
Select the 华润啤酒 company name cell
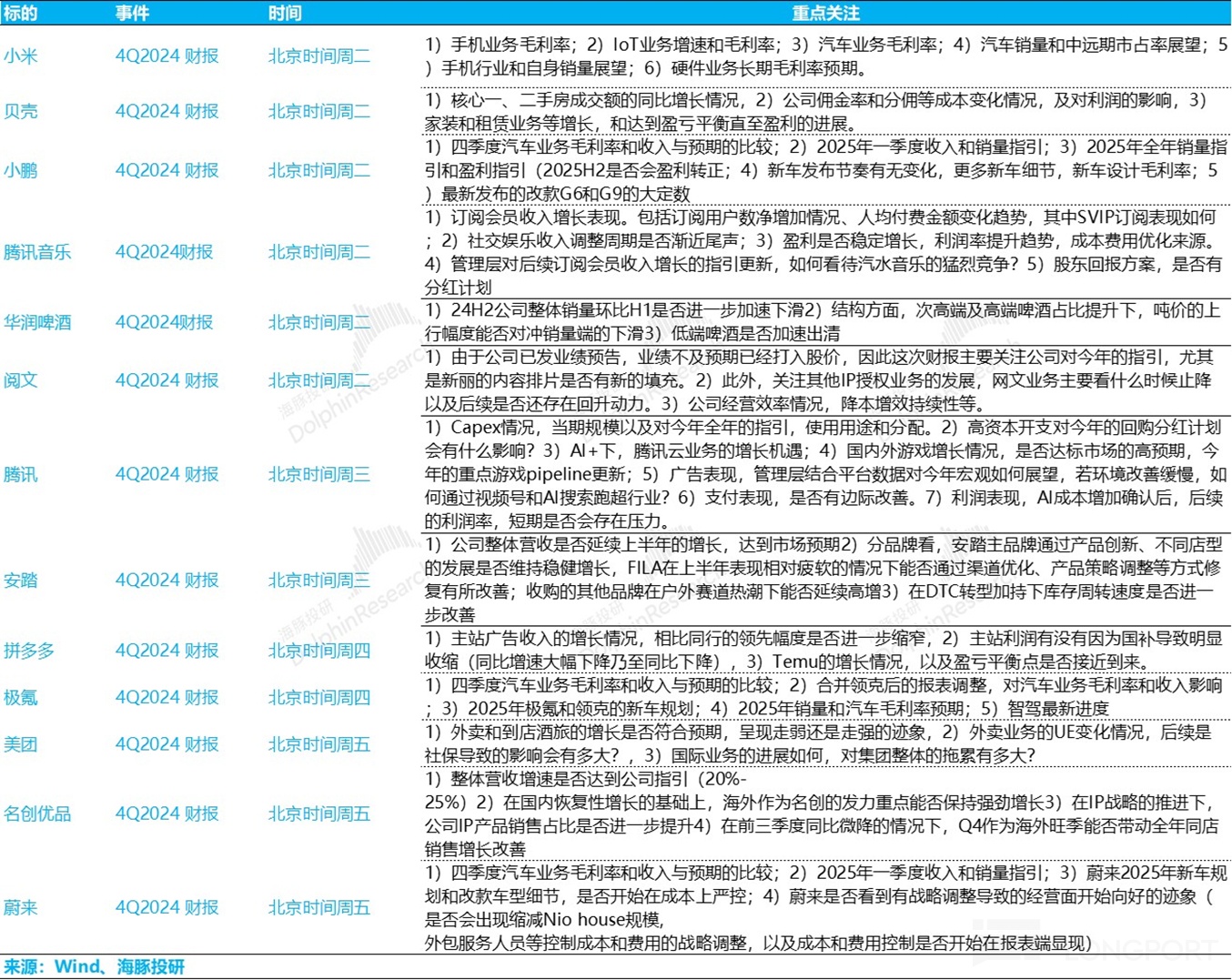coord(37,322)
